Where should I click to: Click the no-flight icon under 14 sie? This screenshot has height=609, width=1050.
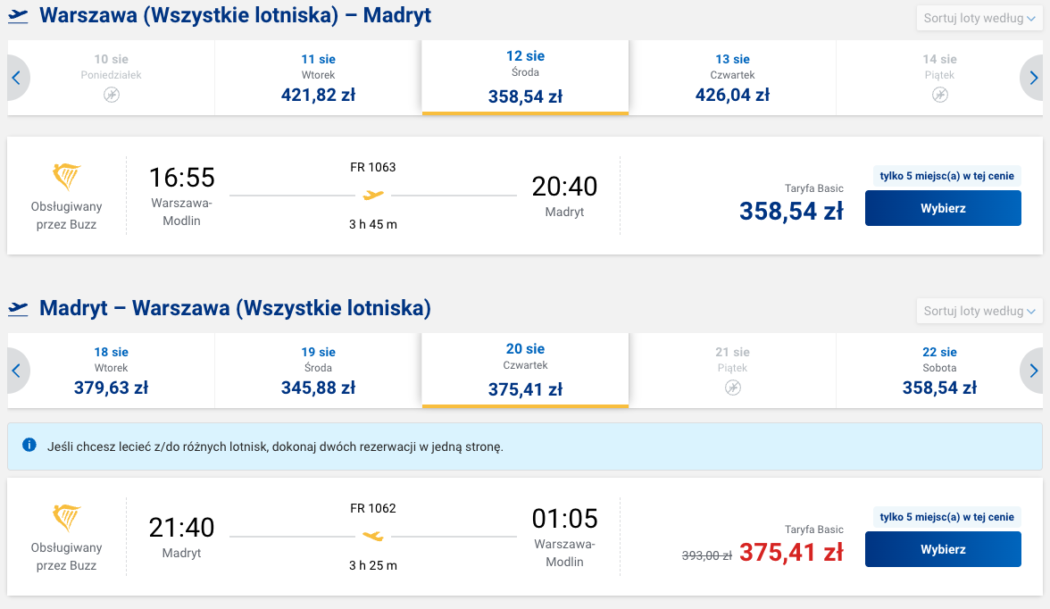pyautogui.click(x=939, y=95)
